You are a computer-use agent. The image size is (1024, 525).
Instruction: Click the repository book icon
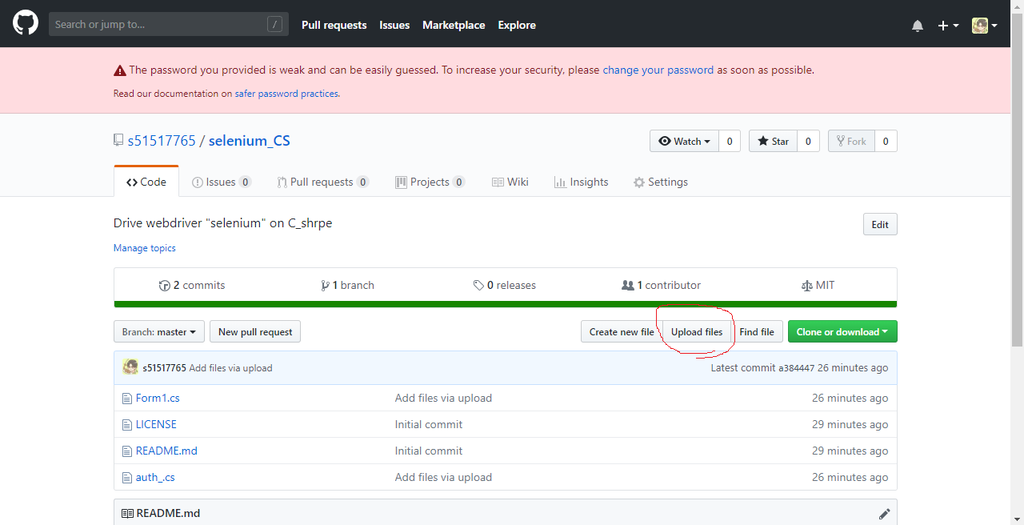tap(118, 140)
